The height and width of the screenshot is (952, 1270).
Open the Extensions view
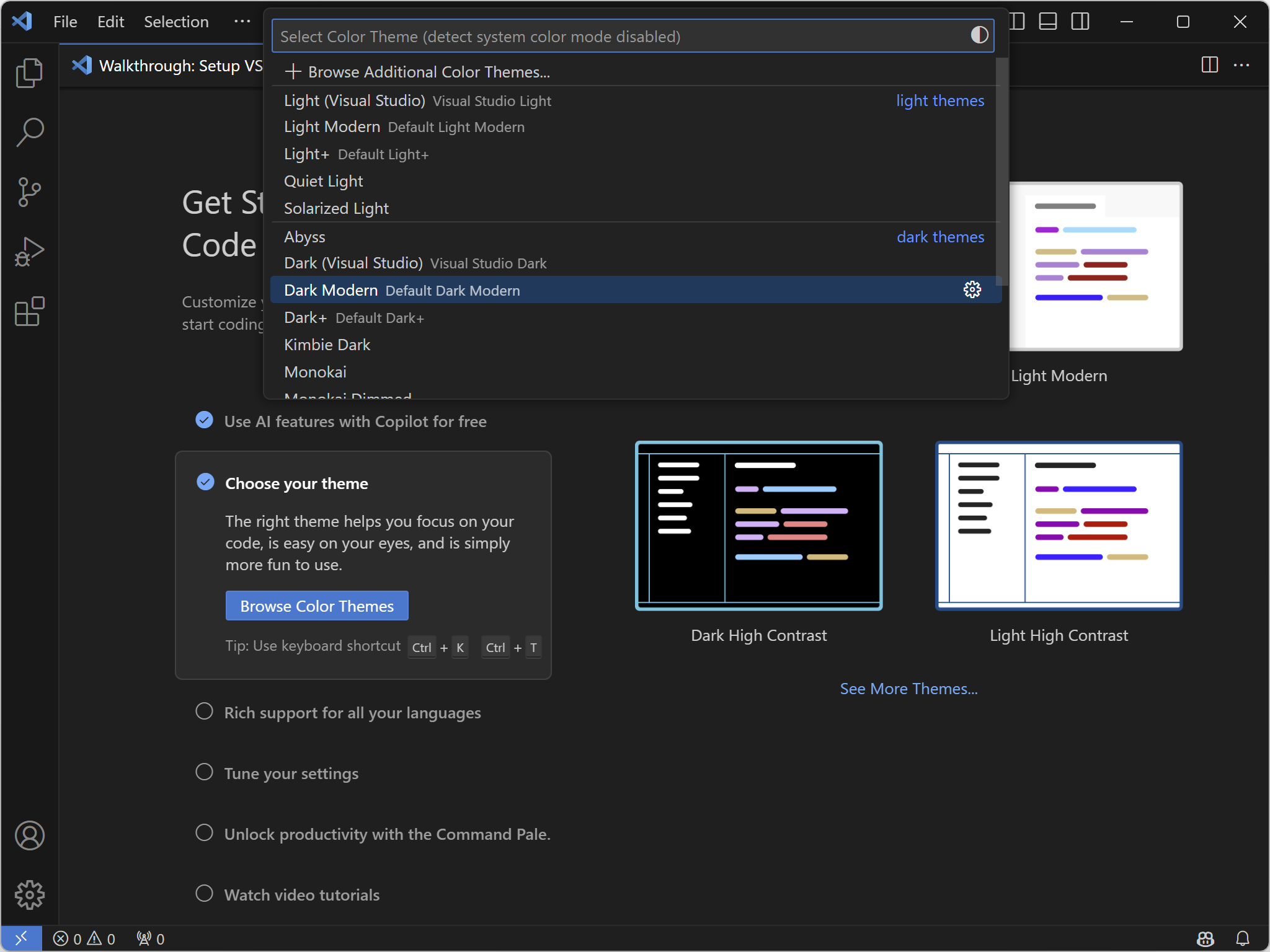[29, 311]
